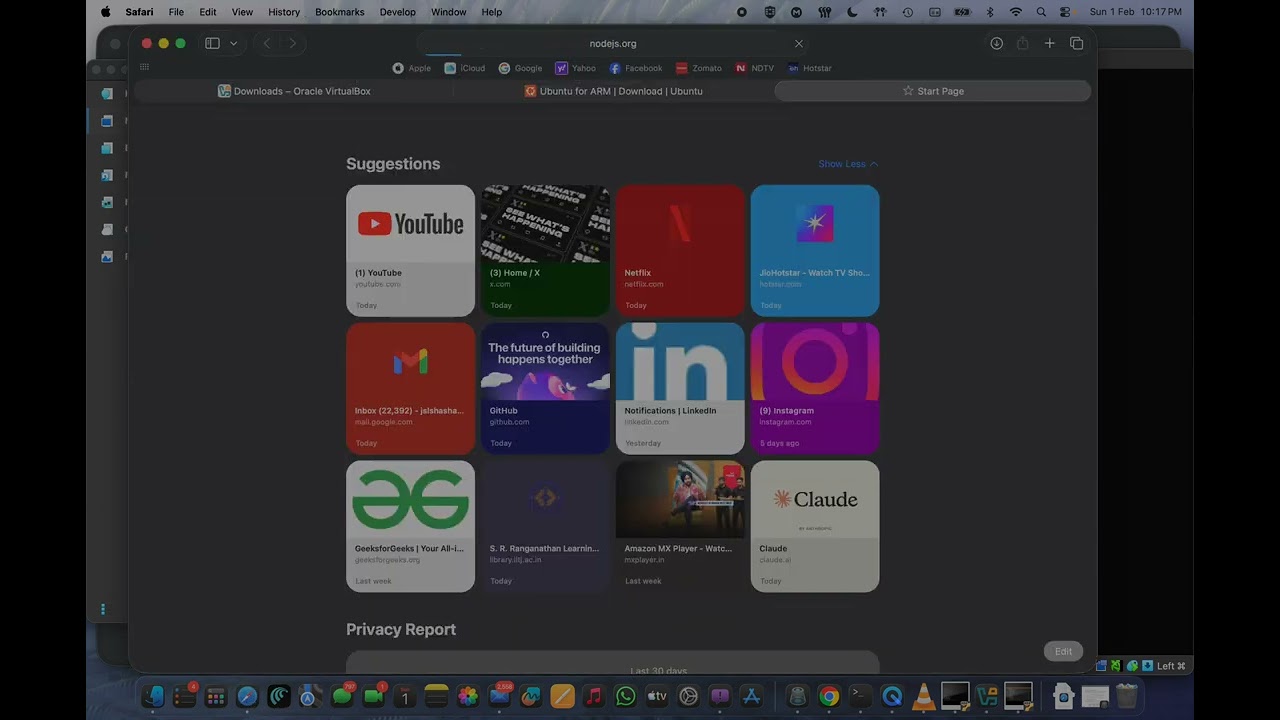Open VLC from the Dock
1280x720 pixels.
coord(924,696)
